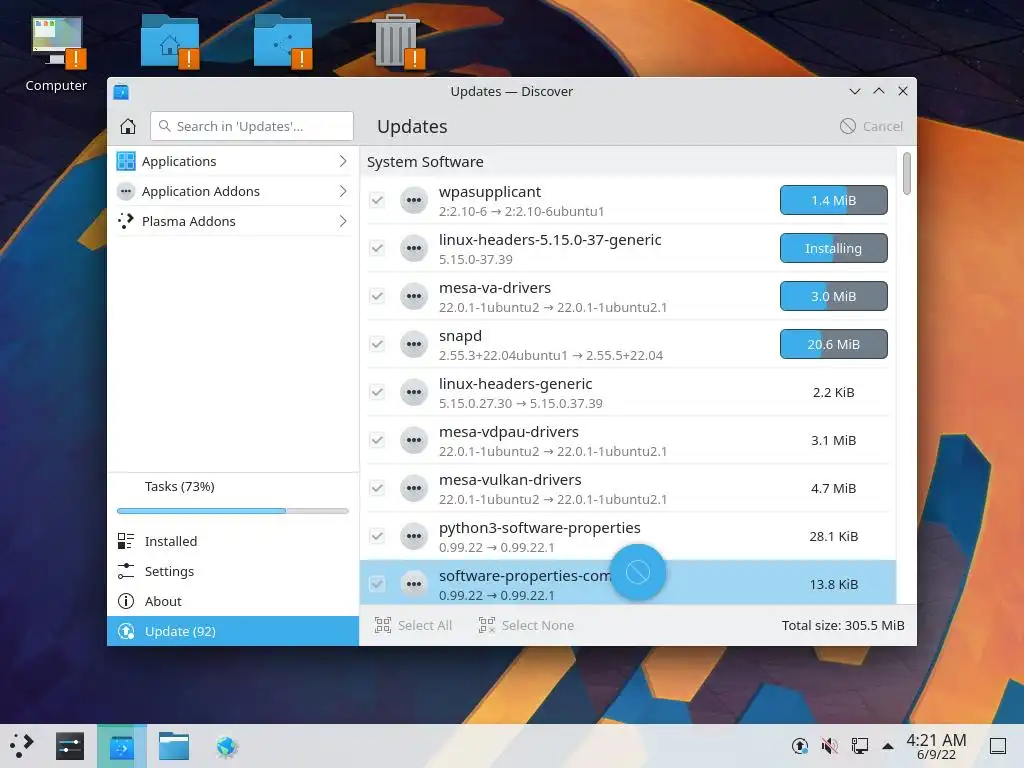Open the Trash desktop icon
This screenshot has height=768, width=1024.
point(397,42)
